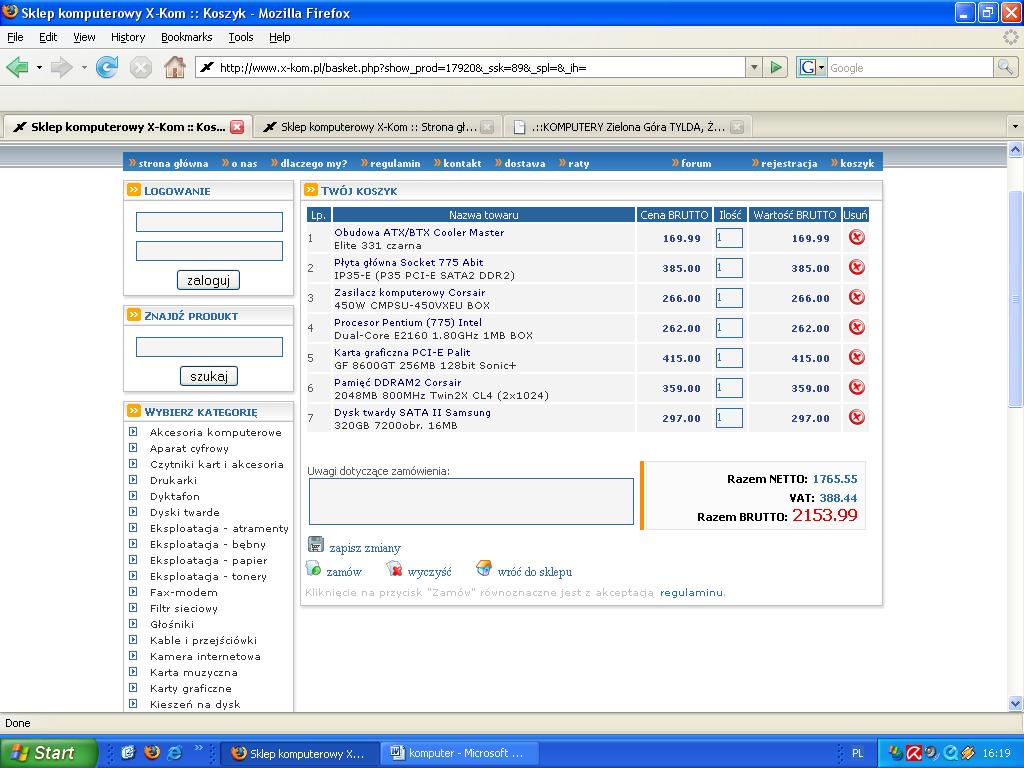1024x768 pixels.
Task: Click the first Logowanie input field
Action: pyautogui.click(x=209, y=221)
